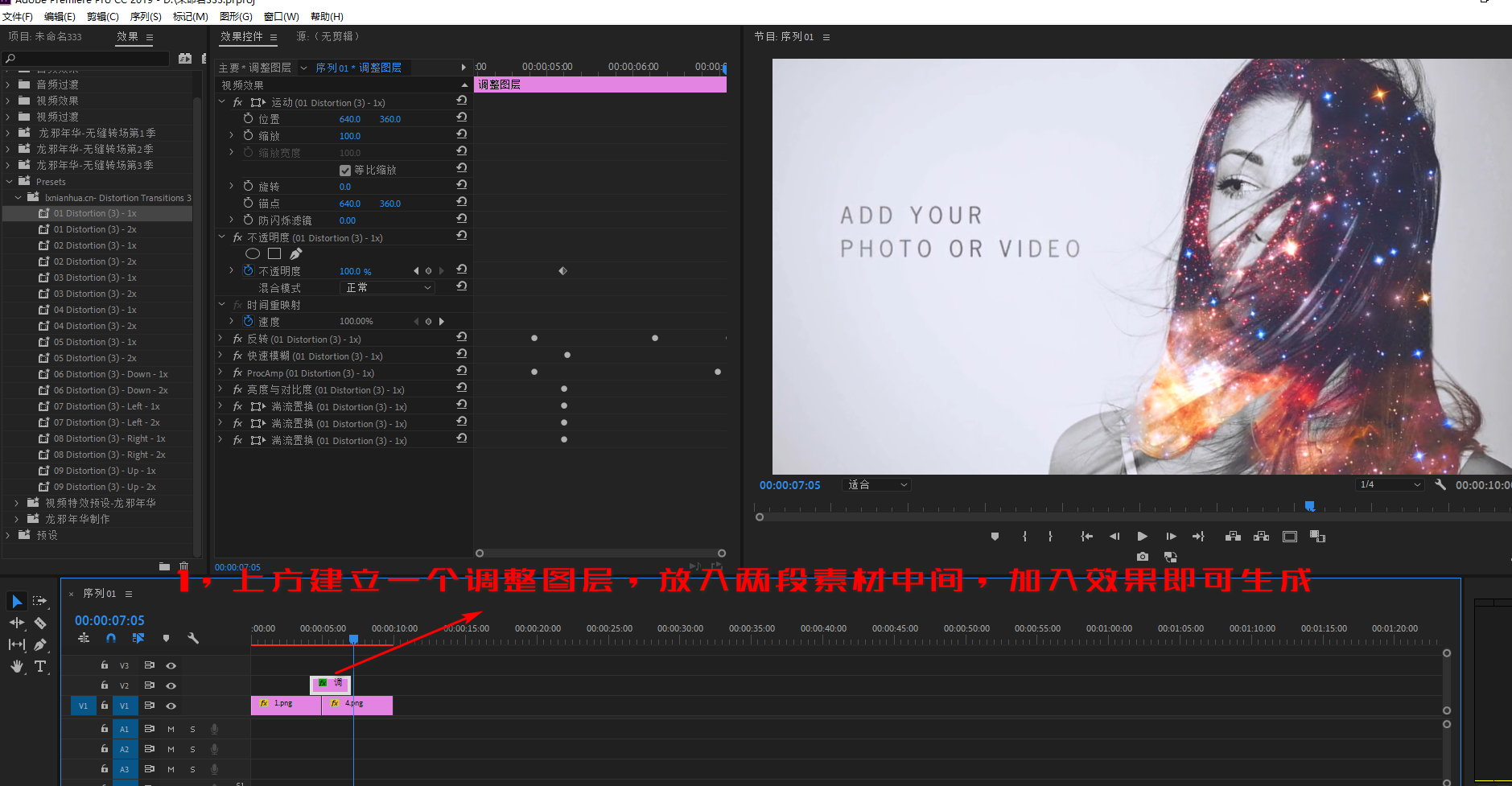Toggle uniform scale checkbox
This screenshot has height=786, width=1512.
click(345, 170)
